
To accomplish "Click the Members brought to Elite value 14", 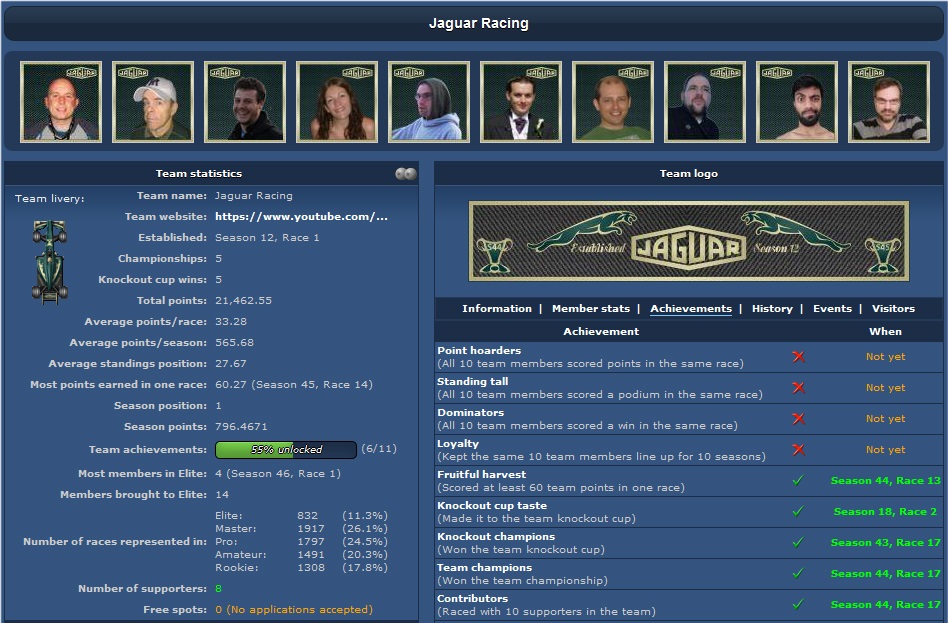I will coord(222,495).
